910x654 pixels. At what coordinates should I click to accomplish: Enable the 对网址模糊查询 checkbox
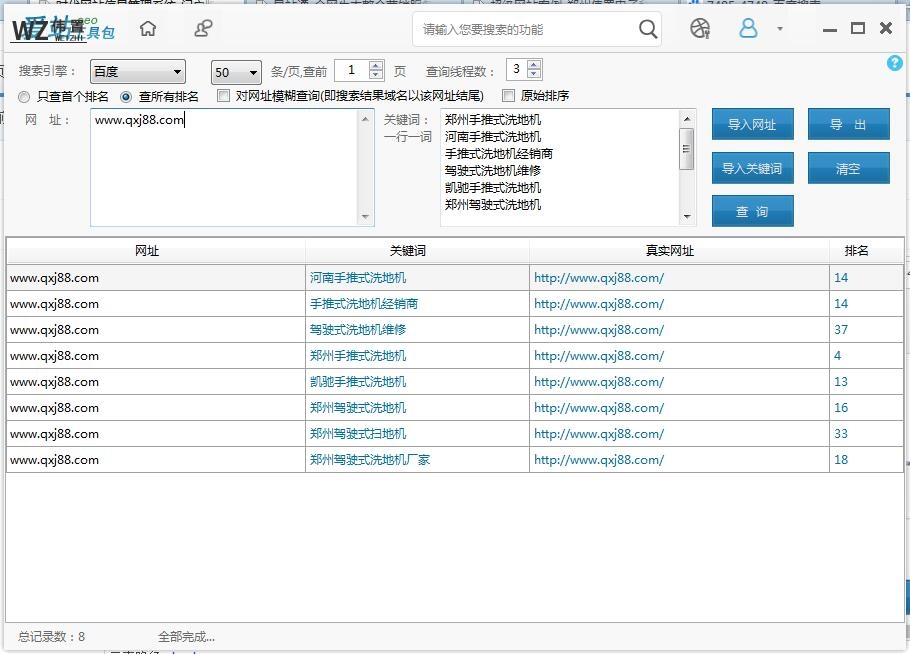point(222,96)
